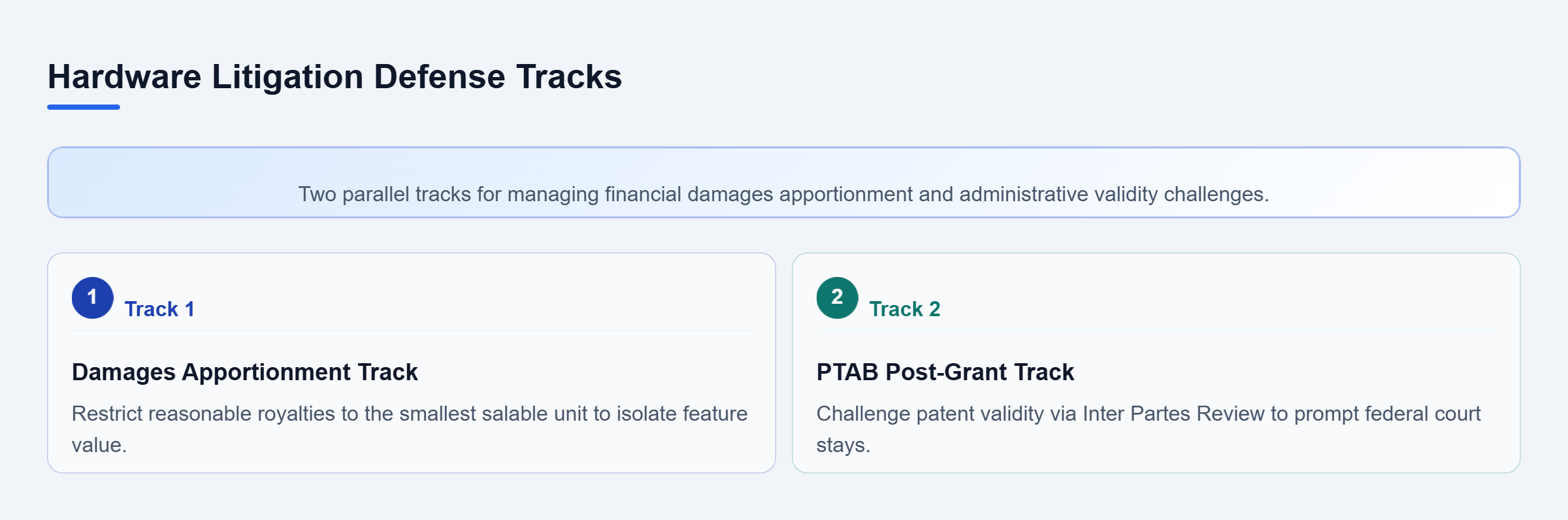Click the Inter Partes Review description text
The image size is (1568, 520).
pyautogui.click(x=1149, y=429)
